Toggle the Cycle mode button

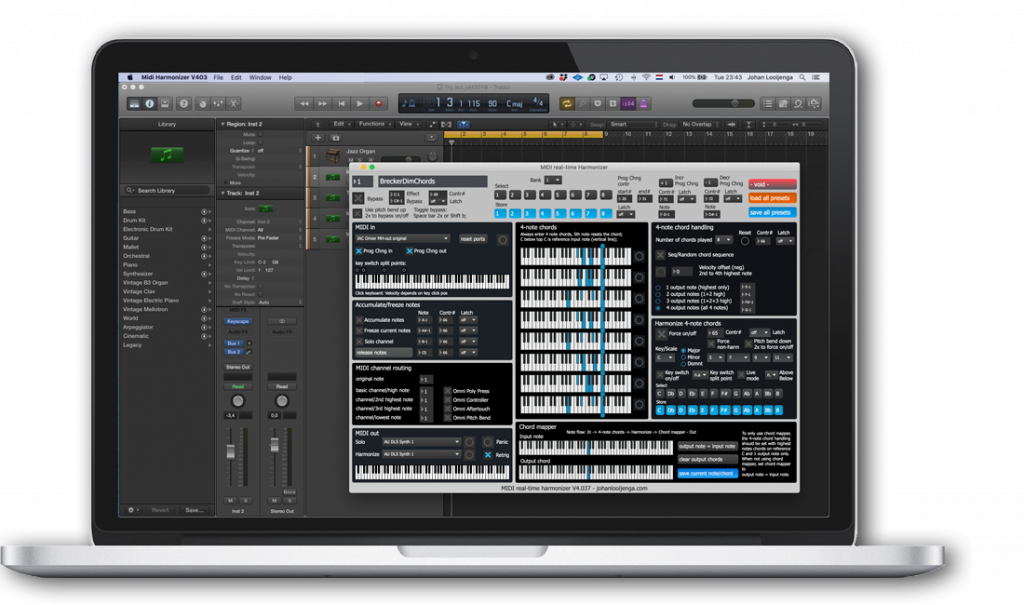(x=567, y=103)
